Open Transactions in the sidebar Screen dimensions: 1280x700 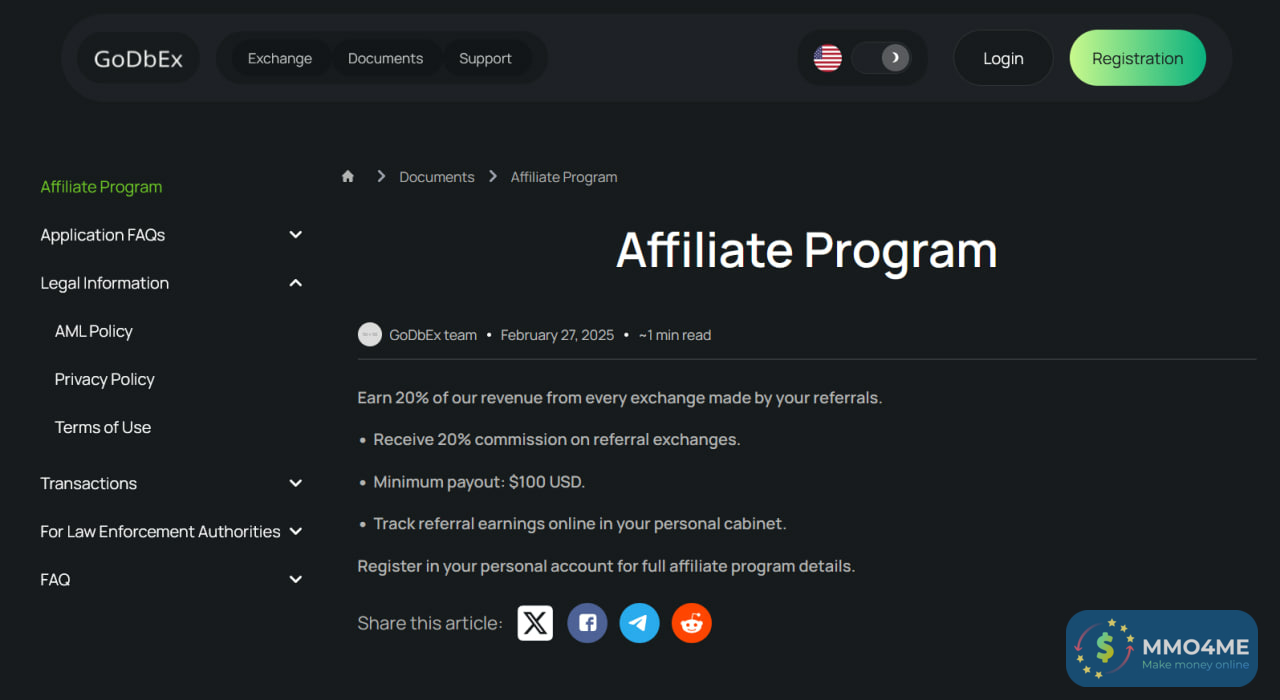(x=88, y=483)
